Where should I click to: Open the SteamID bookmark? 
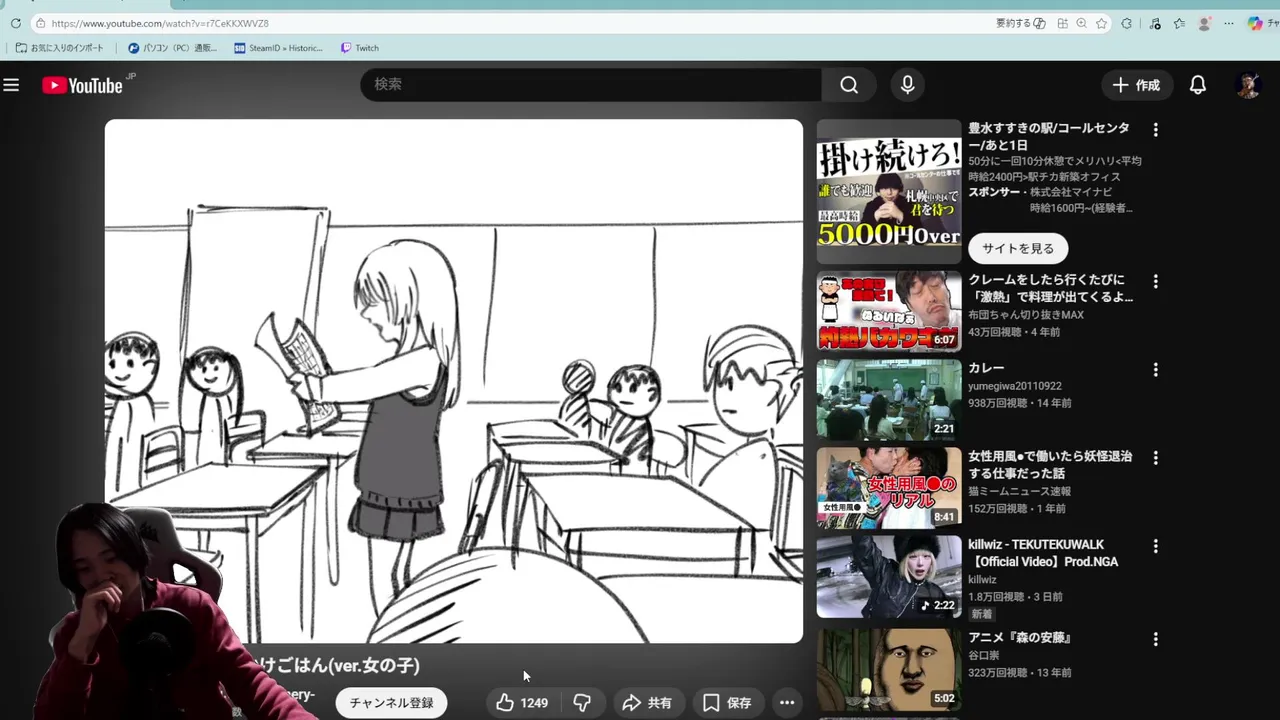[279, 48]
